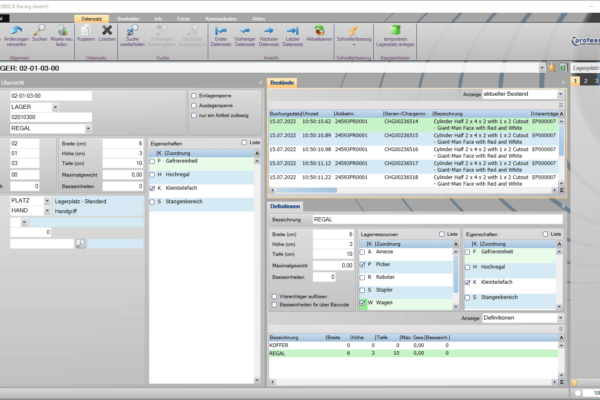Click the Aktualisieren refresh icon

319,30
